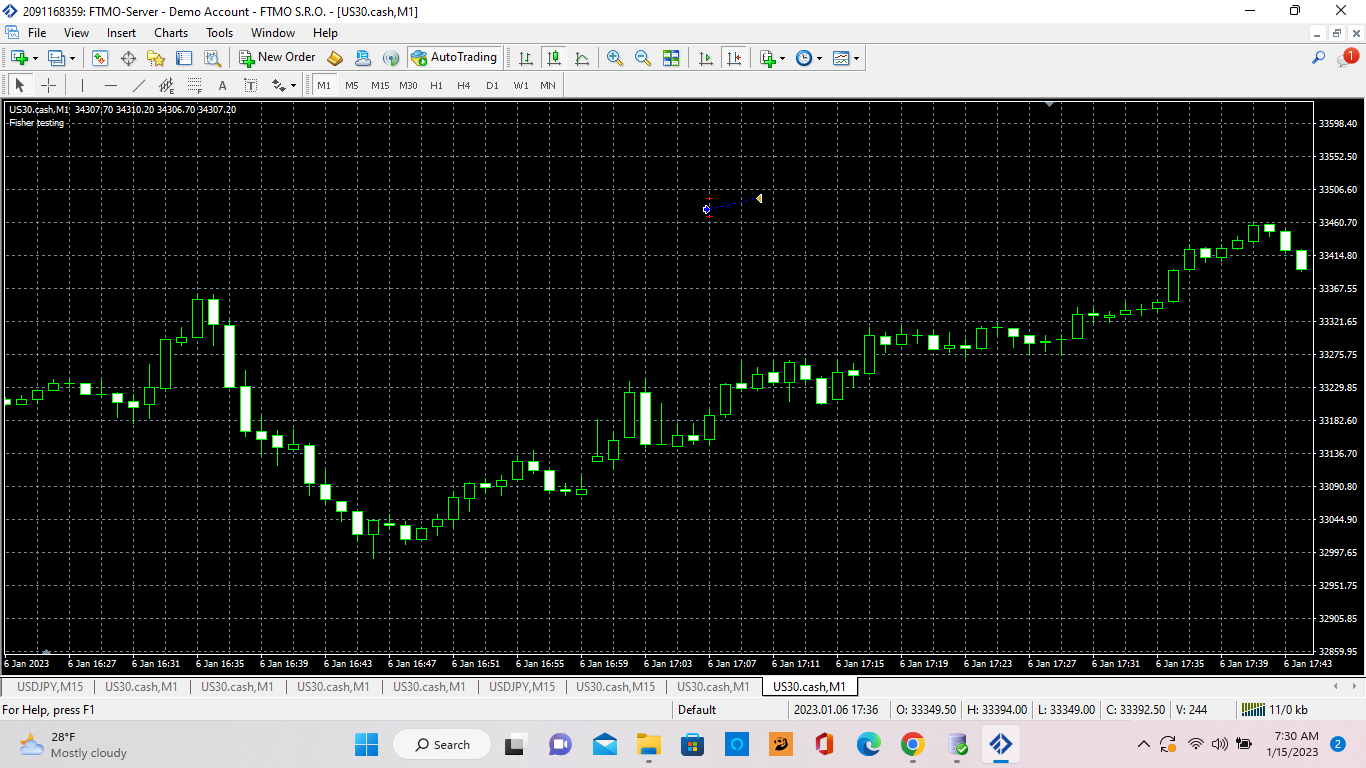Select the Fibonacci retracement tool
Screen dimensions: 1366x768
click(195, 85)
